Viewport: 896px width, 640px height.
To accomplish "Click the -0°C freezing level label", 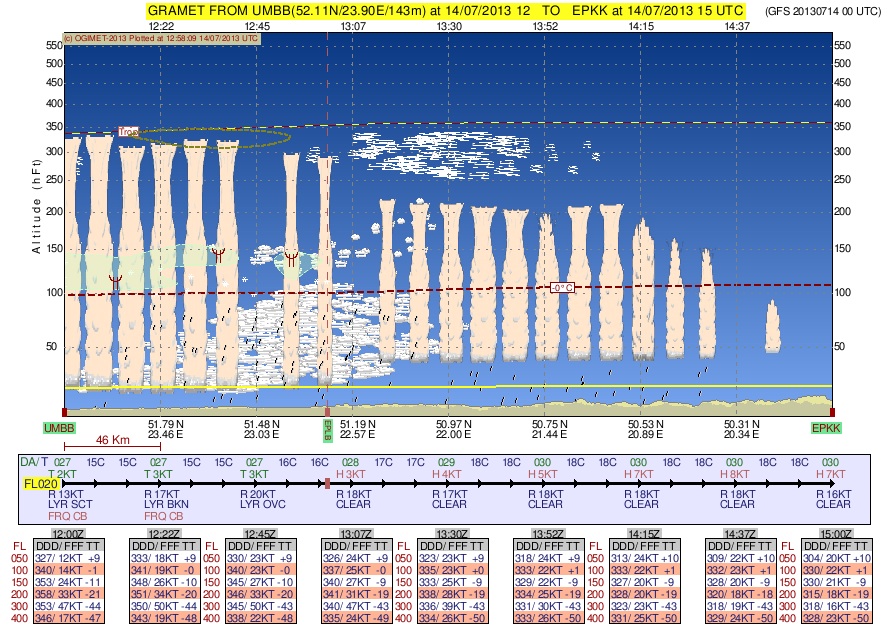I will 562,287.
